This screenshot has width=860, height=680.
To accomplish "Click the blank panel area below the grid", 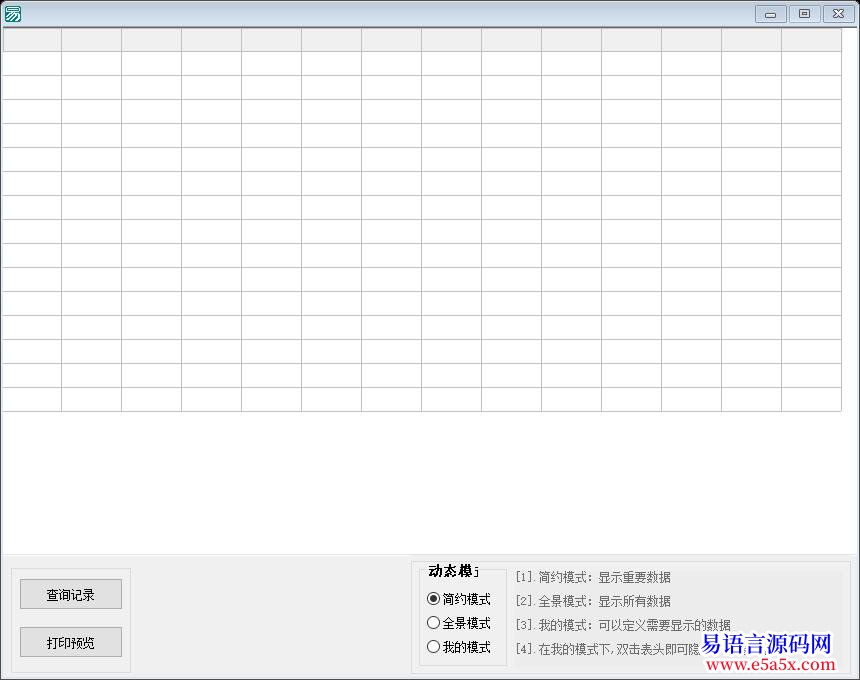I will click(x=400, y=480).
